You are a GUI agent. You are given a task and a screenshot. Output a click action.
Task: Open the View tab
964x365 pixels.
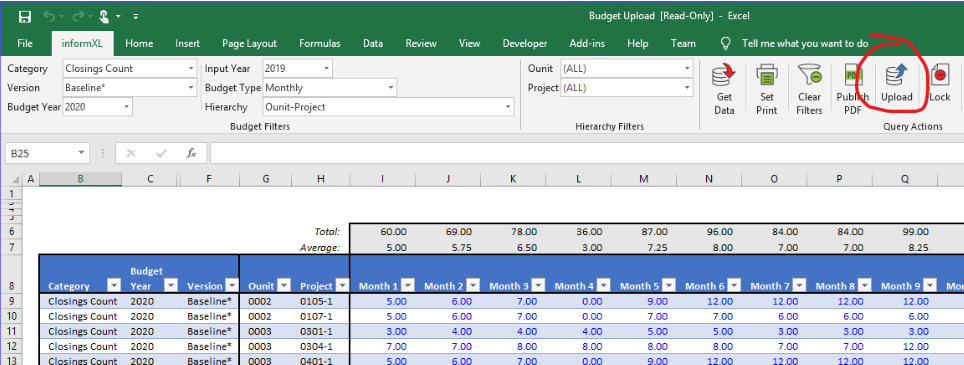(x=470, y=44)
